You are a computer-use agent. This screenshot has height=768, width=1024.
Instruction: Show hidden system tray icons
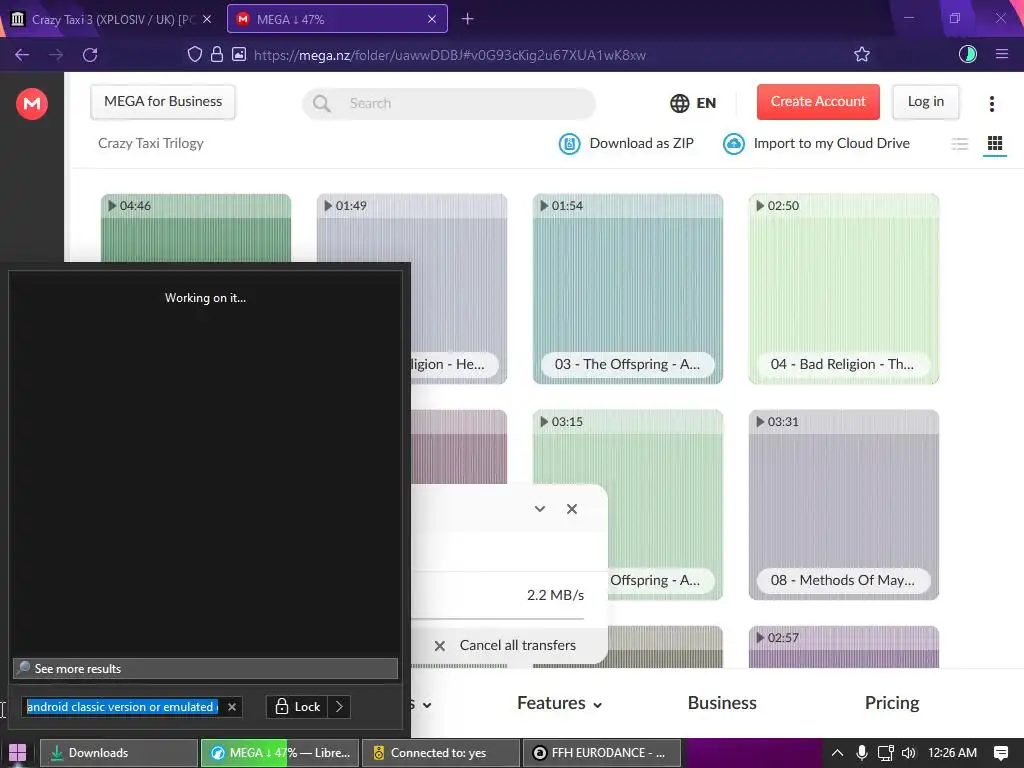point(837,753)
